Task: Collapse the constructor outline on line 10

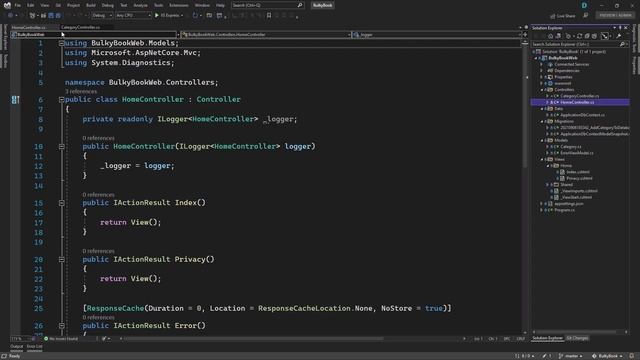Action: (x=61, y=146)
